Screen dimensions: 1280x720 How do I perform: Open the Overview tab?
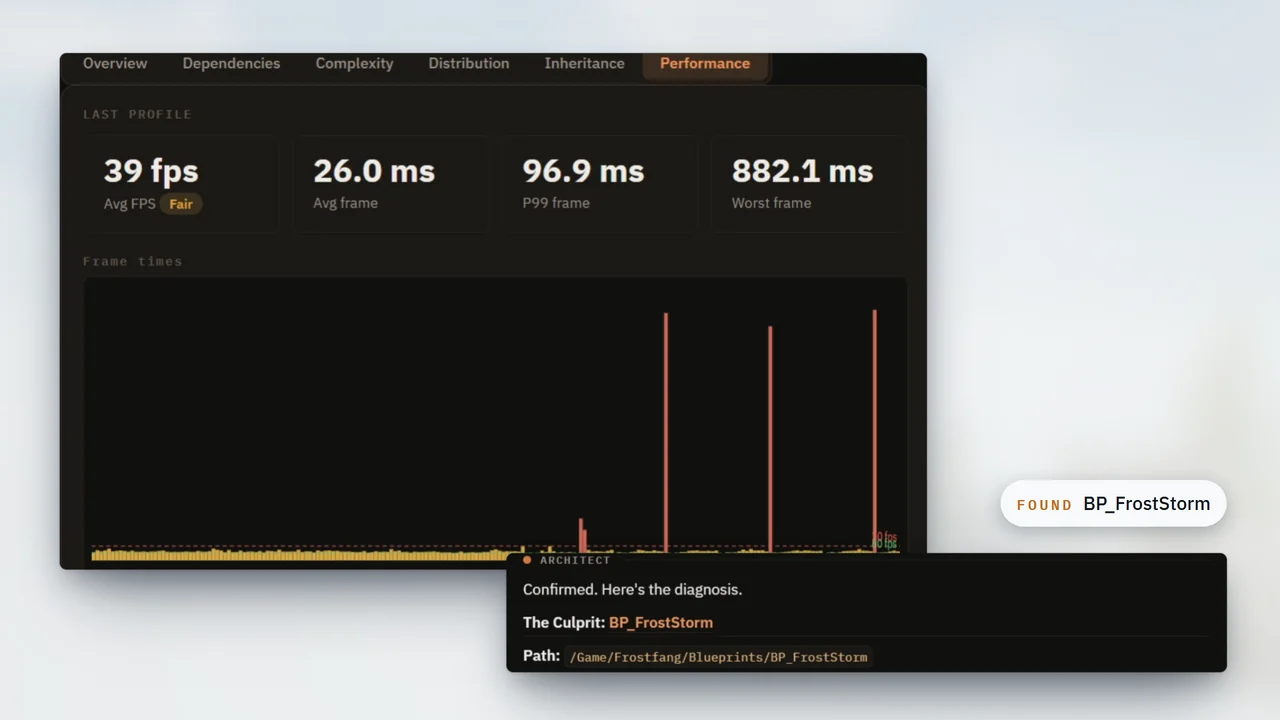tap(115, 63)
